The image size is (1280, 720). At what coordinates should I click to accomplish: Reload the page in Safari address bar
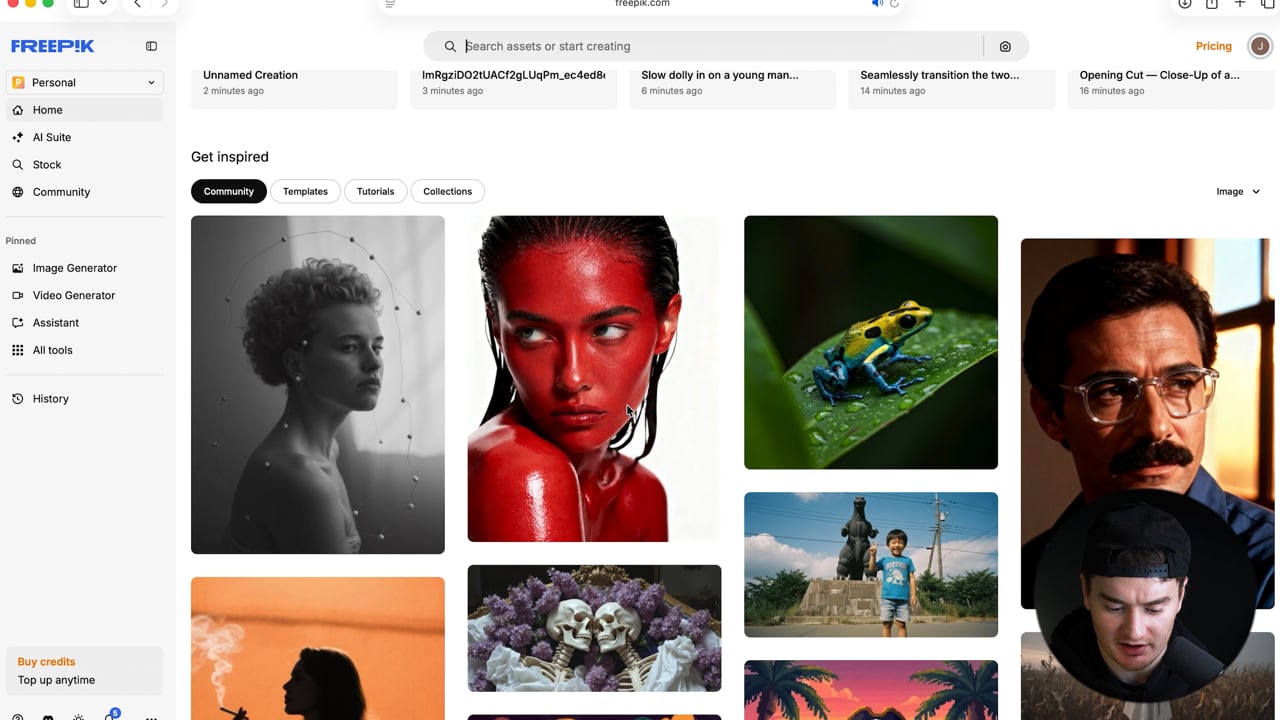click(x=894, y=4)
